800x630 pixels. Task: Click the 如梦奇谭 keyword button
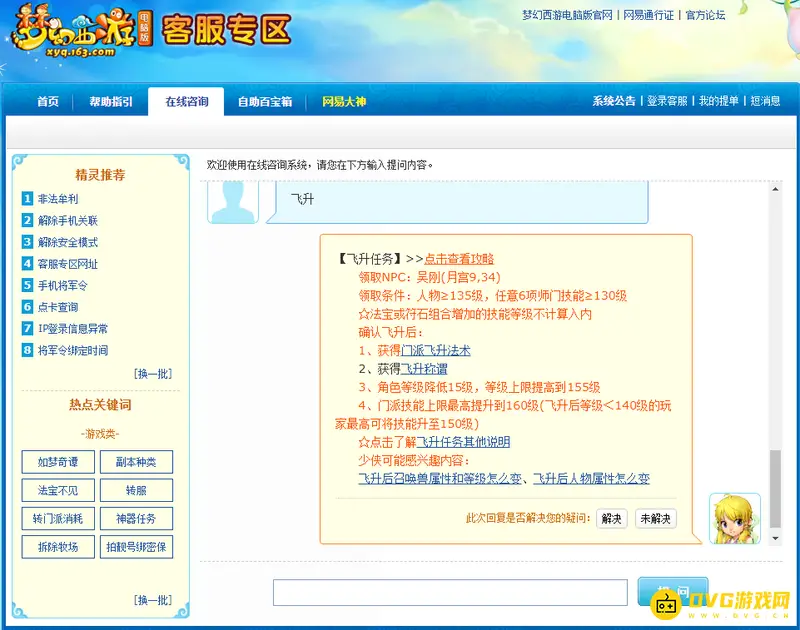click(58, 462)
